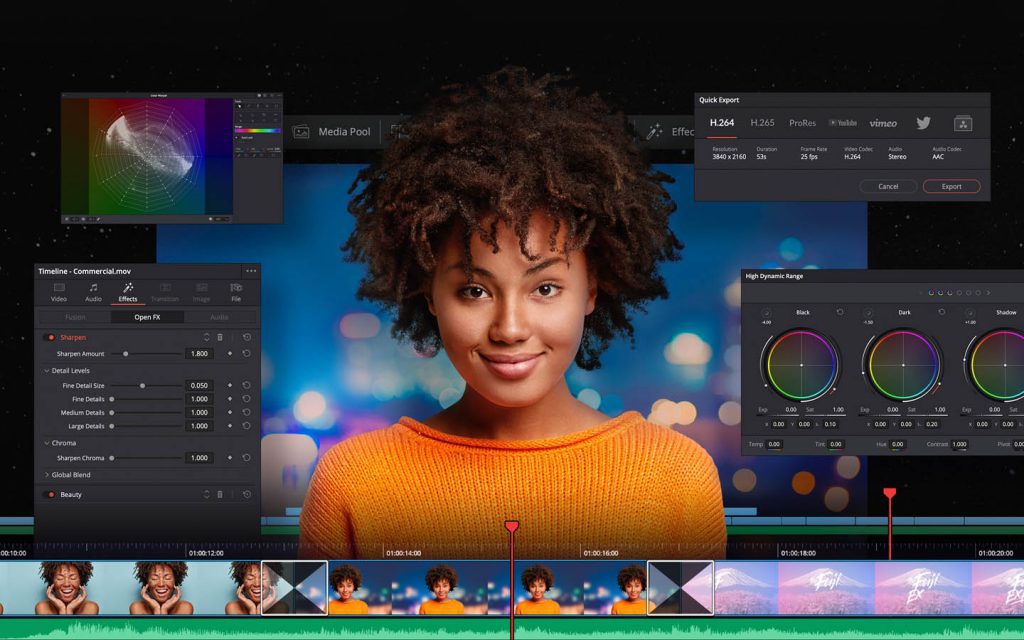Click the Sharpen Amount slider
The image size is (1024, 640).
click(x=146, y=353)
